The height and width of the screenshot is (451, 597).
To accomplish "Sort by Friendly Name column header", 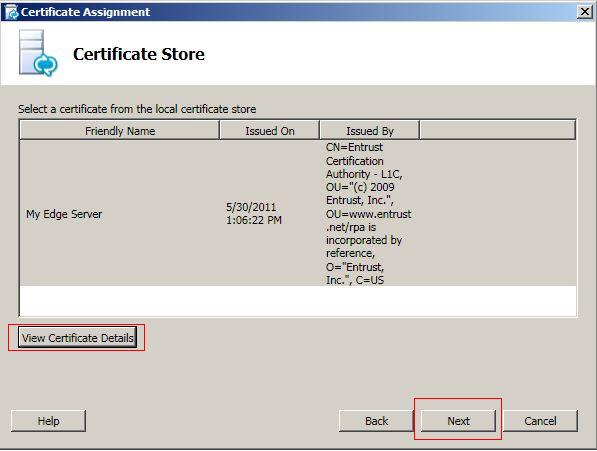I will [x=120, y=131].
